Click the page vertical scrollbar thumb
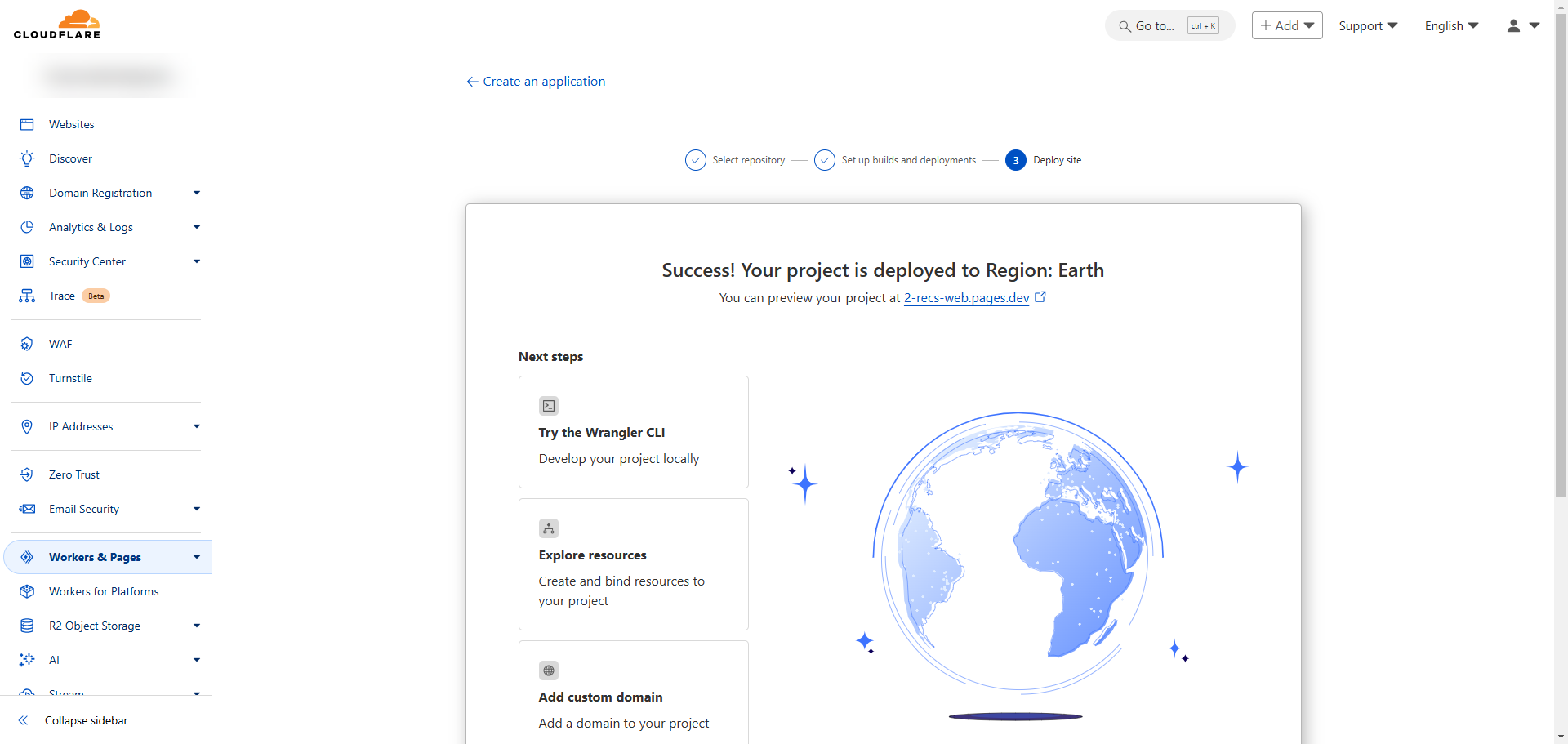This screenshot has height=744, width=1568. (1561, 253)
